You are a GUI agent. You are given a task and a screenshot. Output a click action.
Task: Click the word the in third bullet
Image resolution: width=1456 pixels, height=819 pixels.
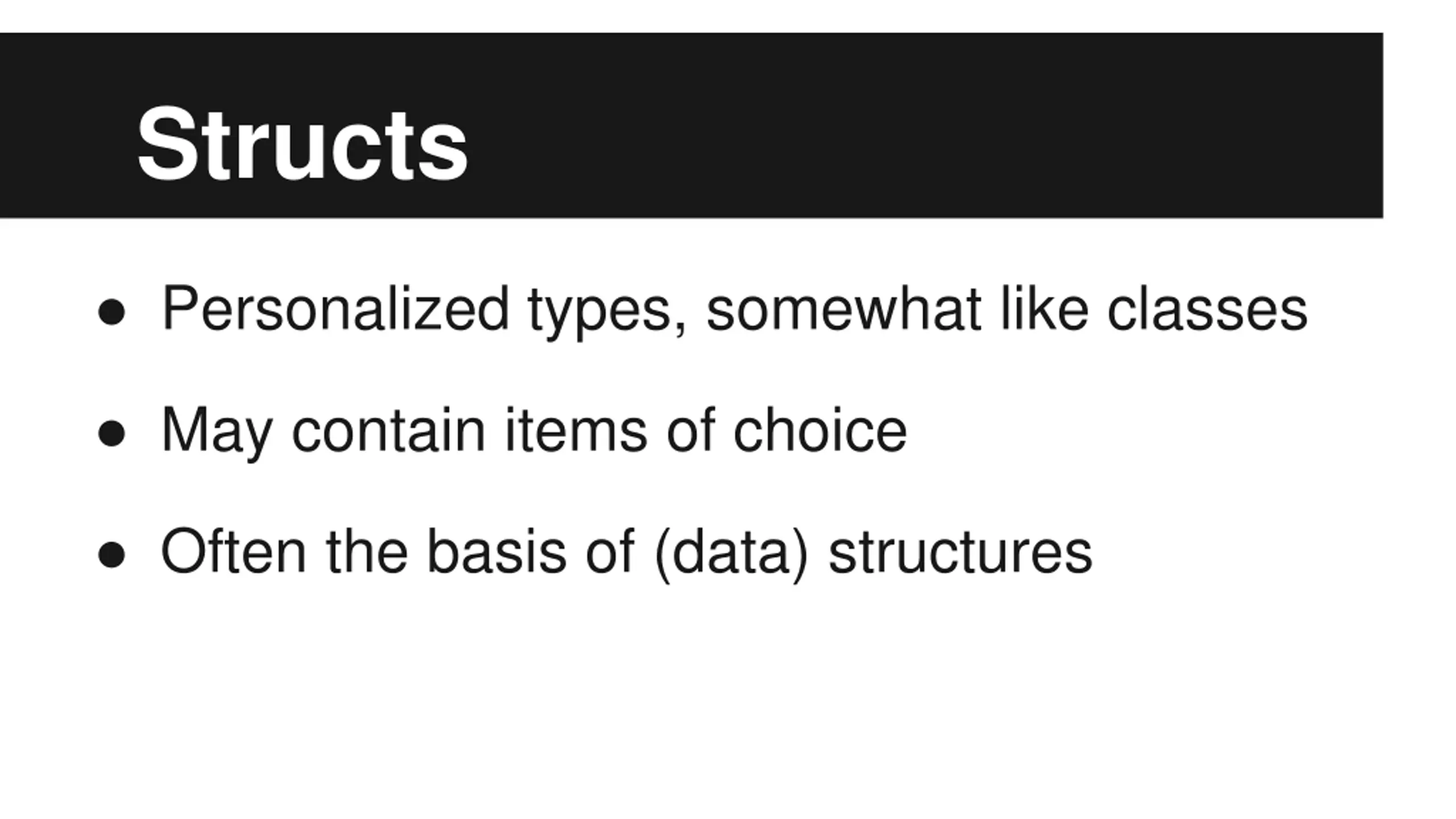click(x=367, y=551)
